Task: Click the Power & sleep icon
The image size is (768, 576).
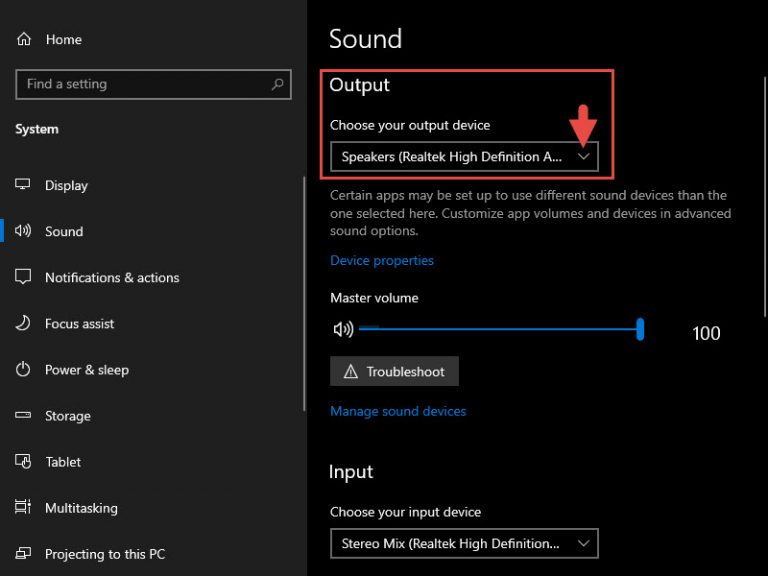Action: tap(23, 369)
